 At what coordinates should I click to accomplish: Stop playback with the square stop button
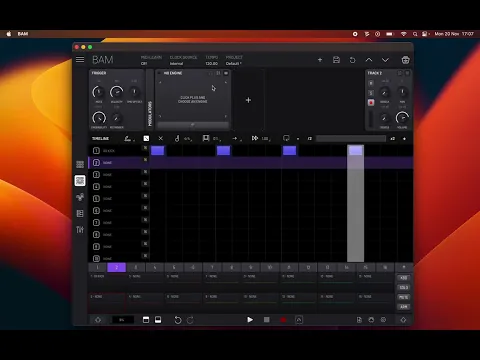click(267, 320)
